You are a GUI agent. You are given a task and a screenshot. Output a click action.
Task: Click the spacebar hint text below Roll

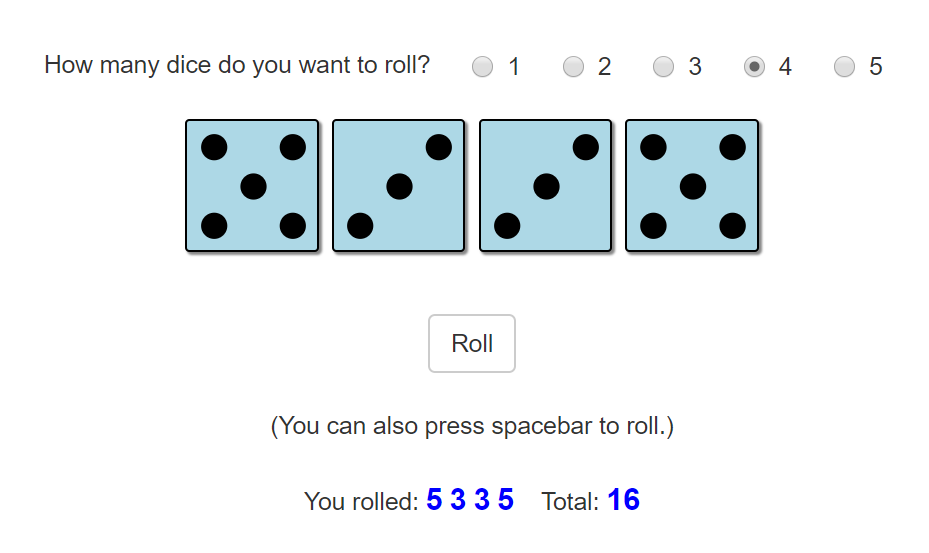click(472, 426)
